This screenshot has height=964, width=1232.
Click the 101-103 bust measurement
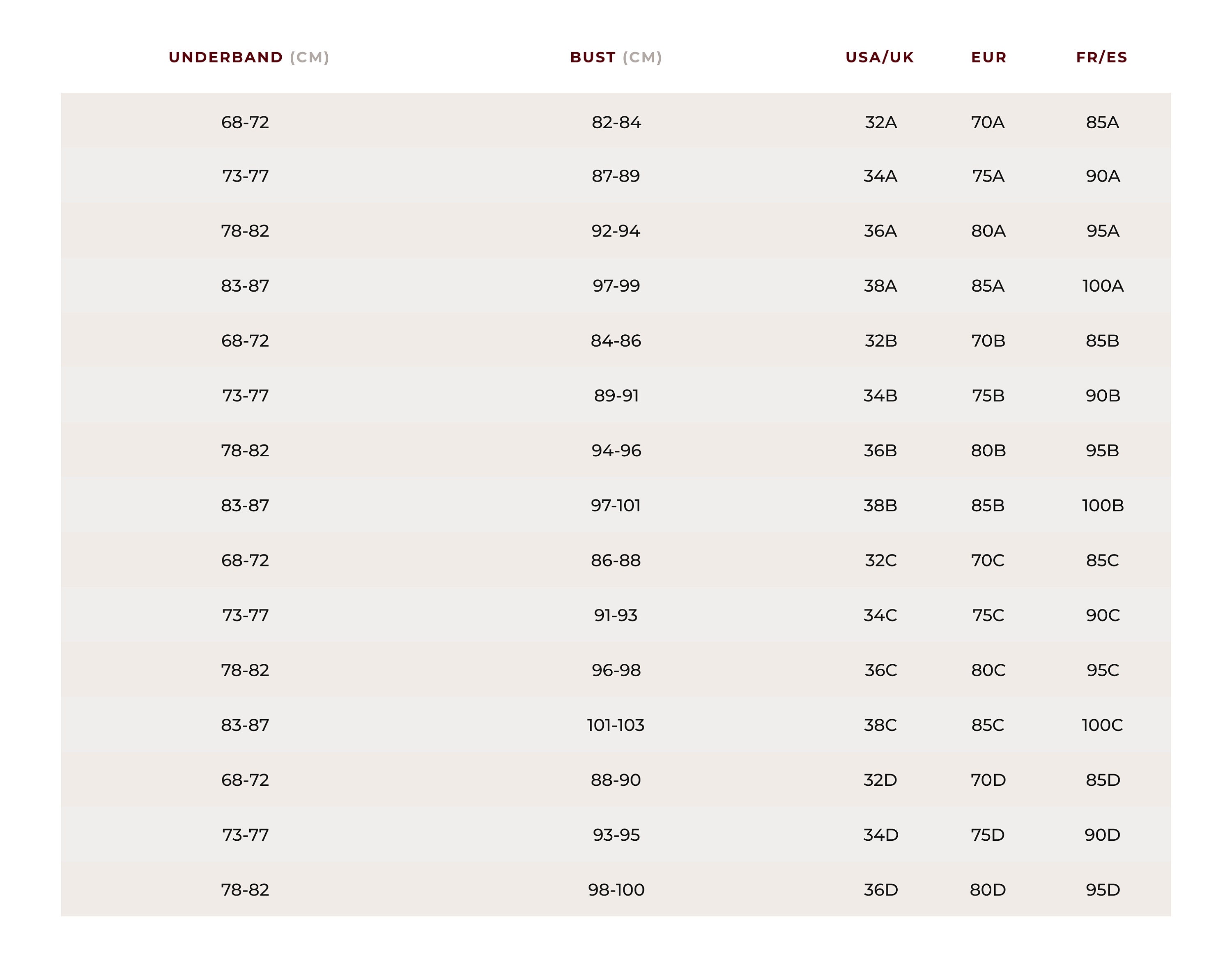pos(616,725)
